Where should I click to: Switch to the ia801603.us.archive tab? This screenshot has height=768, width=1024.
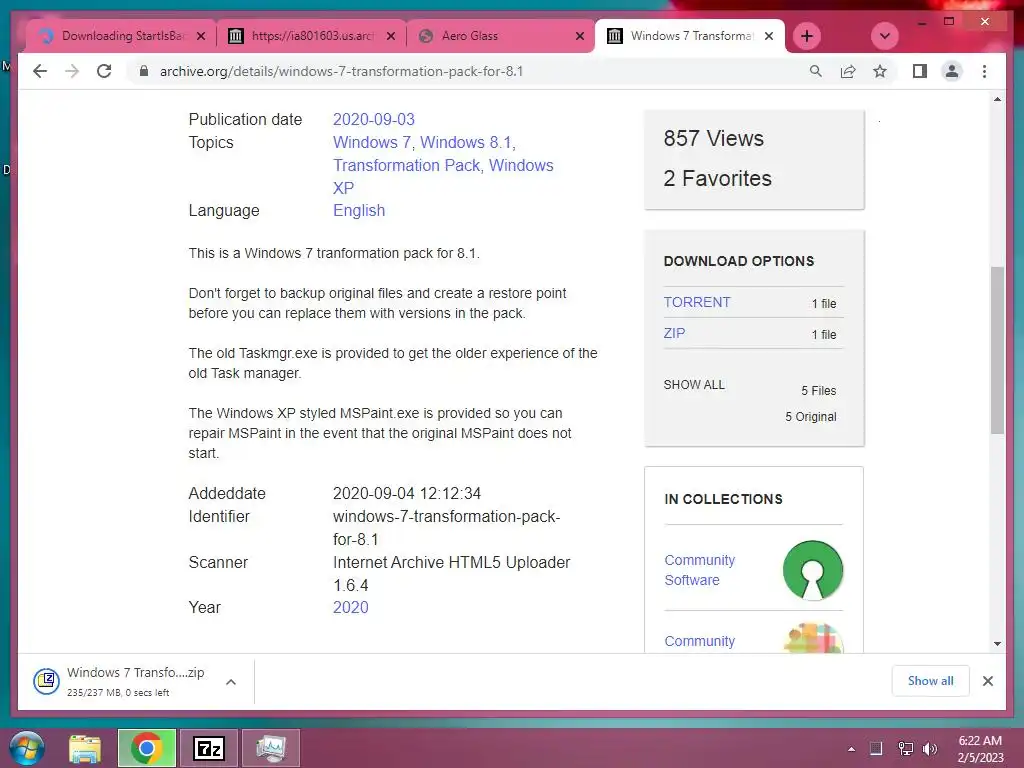coord(312,36)
